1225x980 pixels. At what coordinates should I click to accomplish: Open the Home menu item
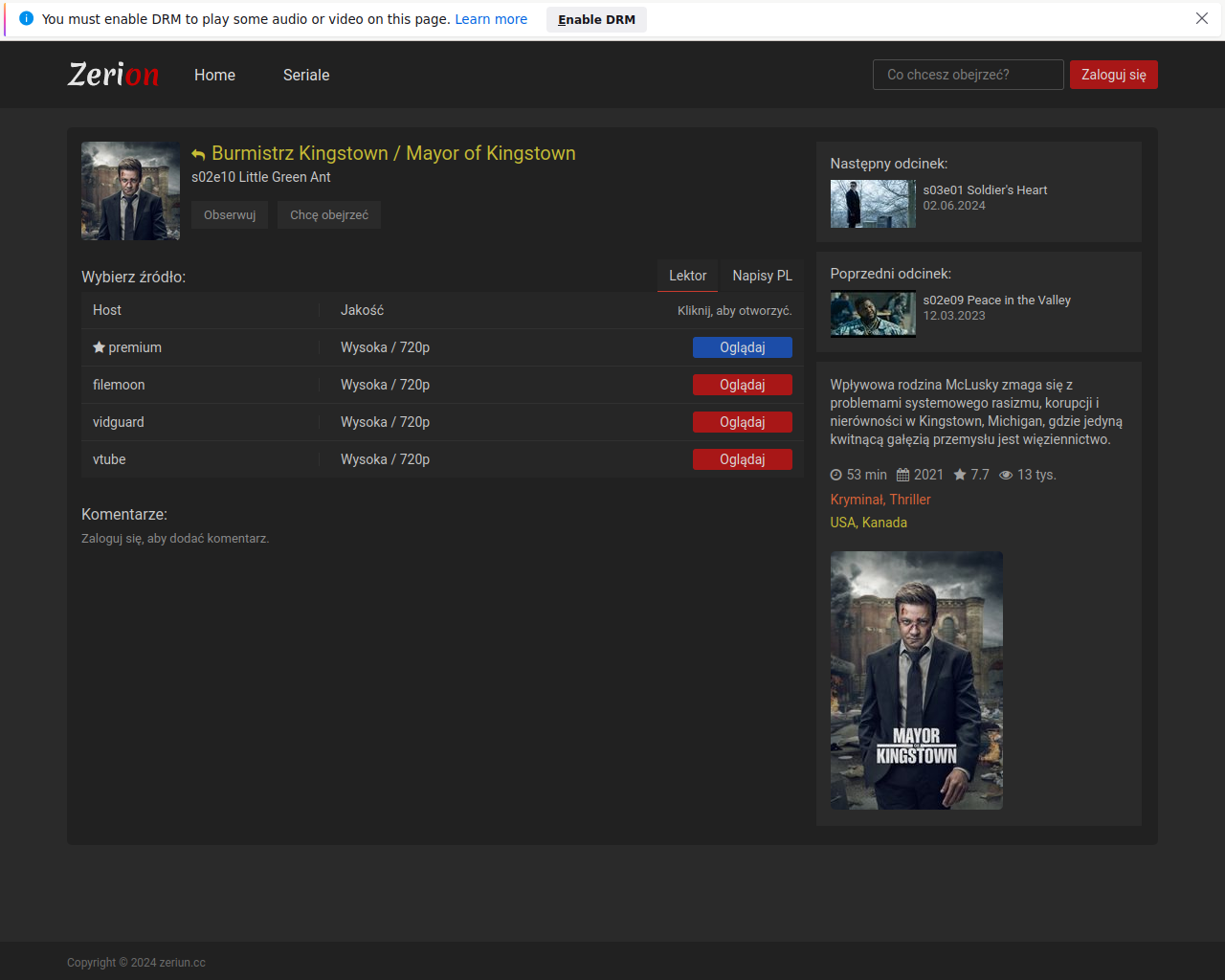(214, 75)
